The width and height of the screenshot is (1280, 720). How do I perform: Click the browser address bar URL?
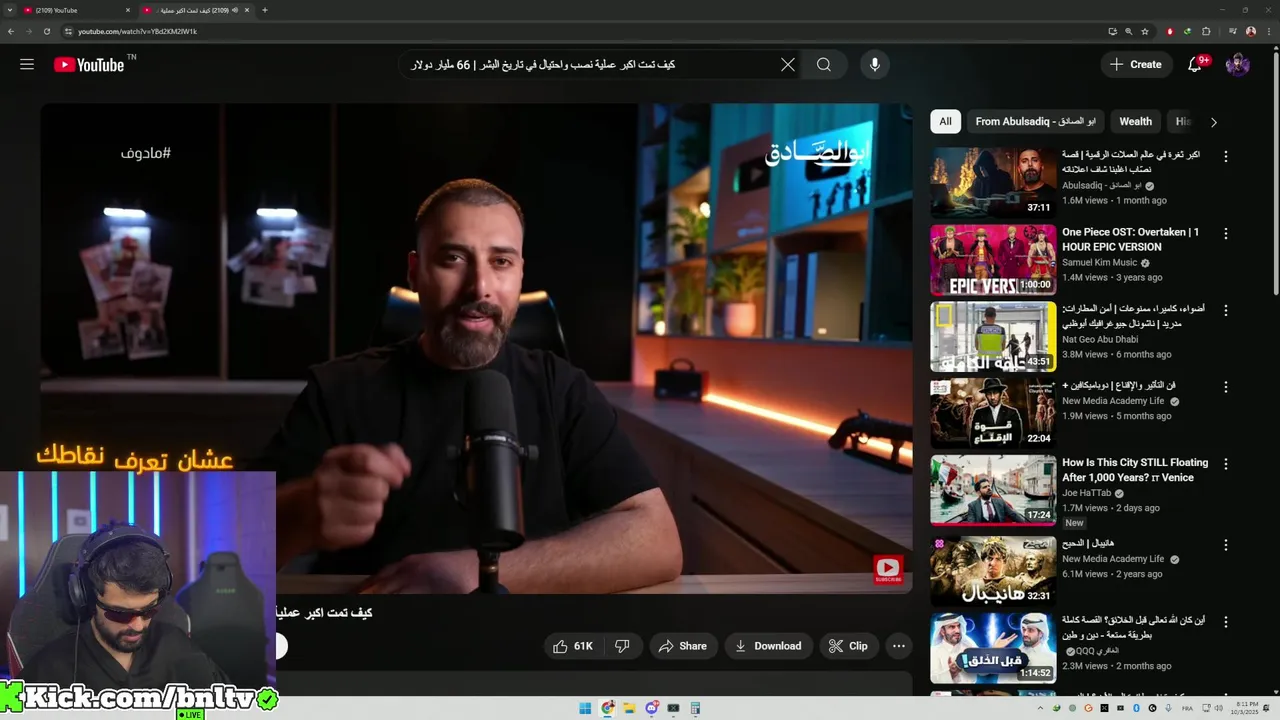[137, 31]
